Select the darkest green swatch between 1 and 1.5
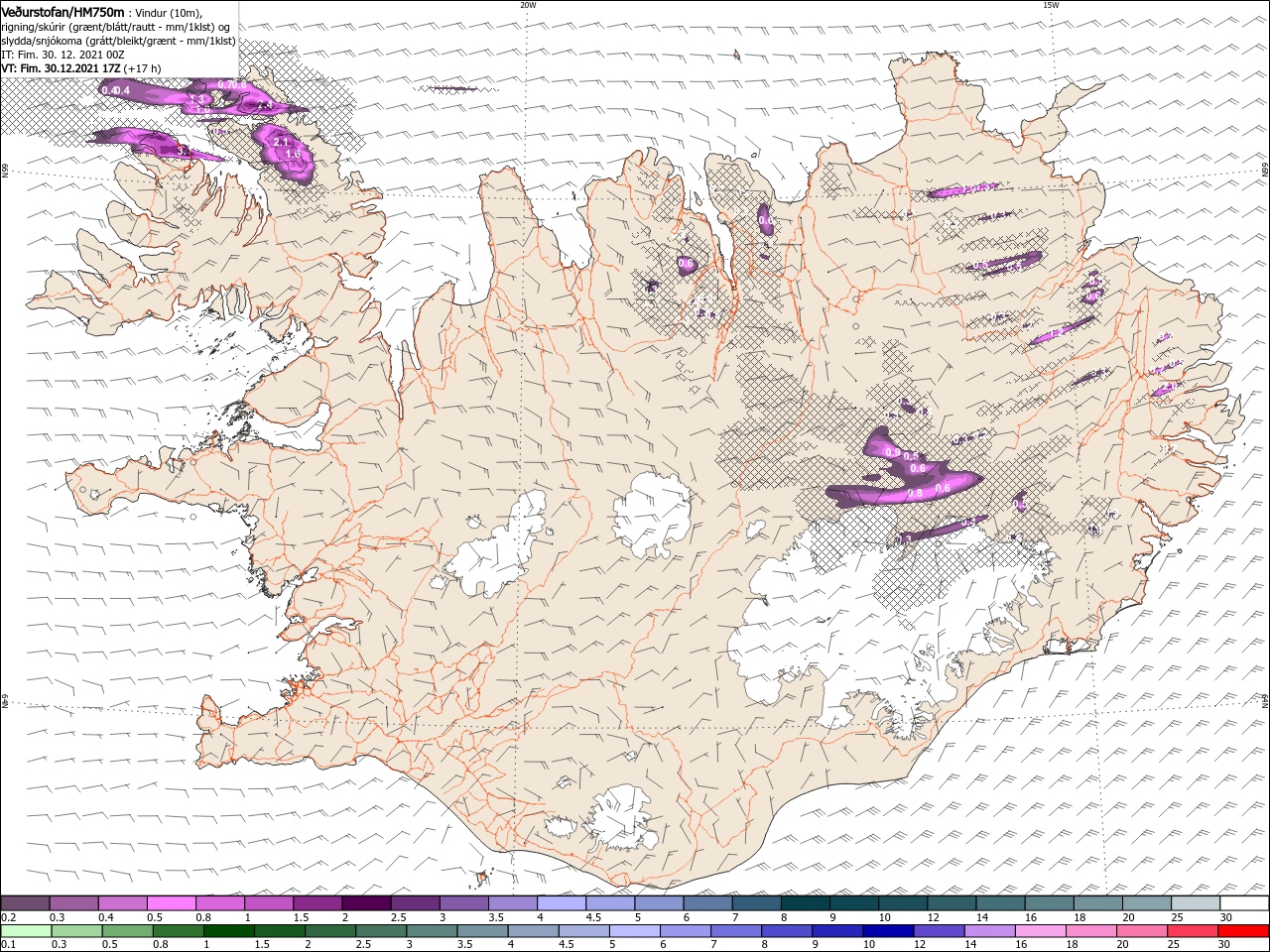Image resolution: width=1270 pixels, height=952 pixels. click(229, 931)
